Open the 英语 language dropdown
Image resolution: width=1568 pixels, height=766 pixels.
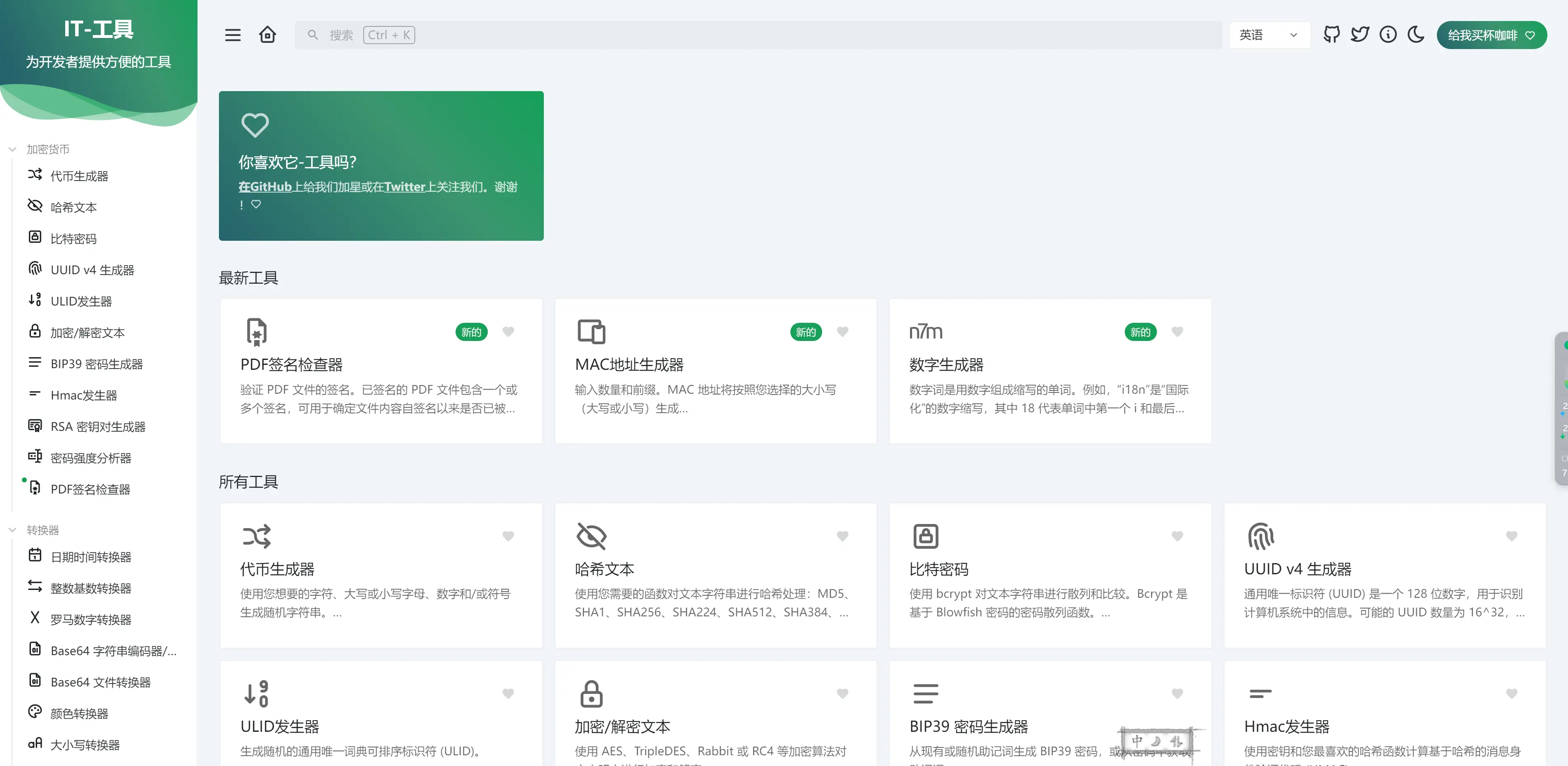coord(1269,35)
